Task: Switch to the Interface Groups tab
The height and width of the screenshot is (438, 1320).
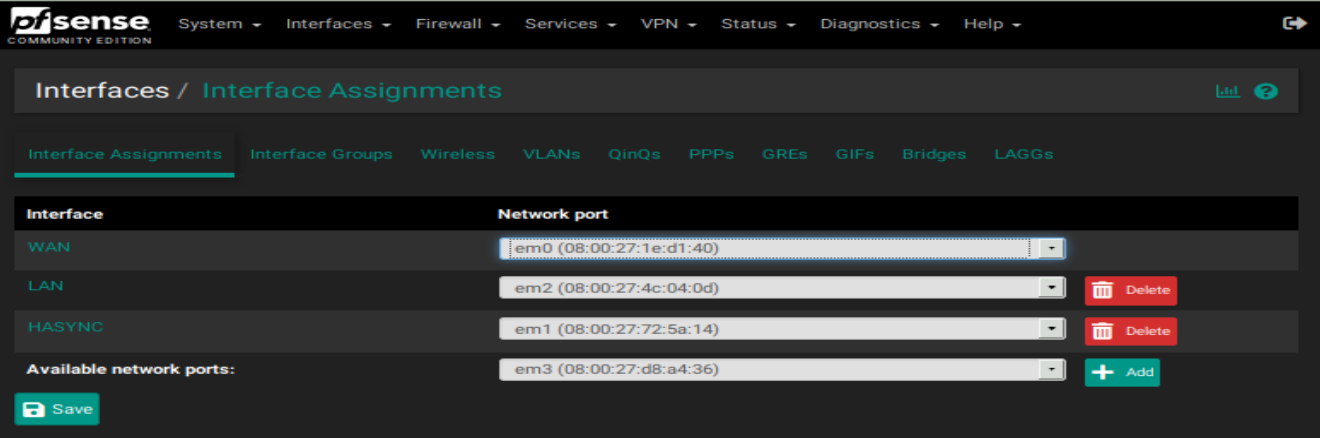Action: click(321, 154)
